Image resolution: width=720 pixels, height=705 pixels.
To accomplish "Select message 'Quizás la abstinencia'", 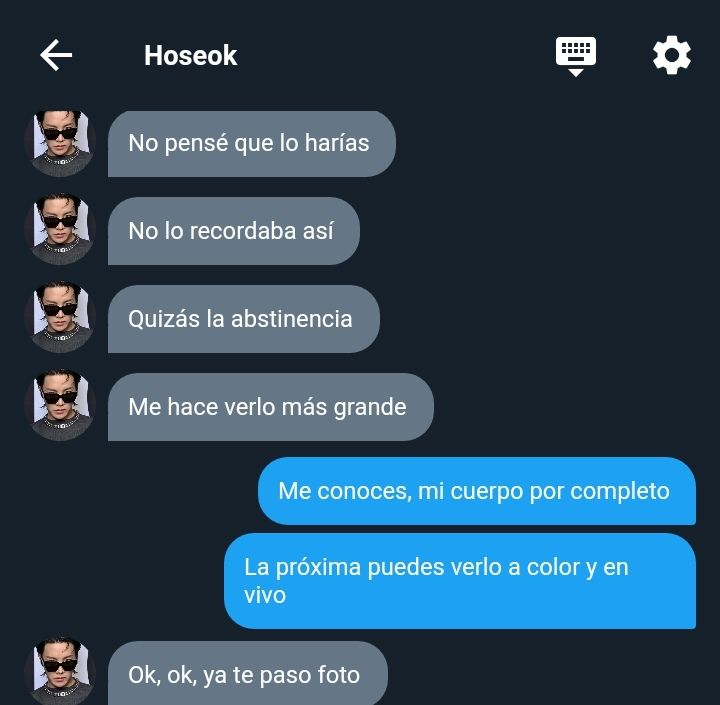I will click(244, 319).
